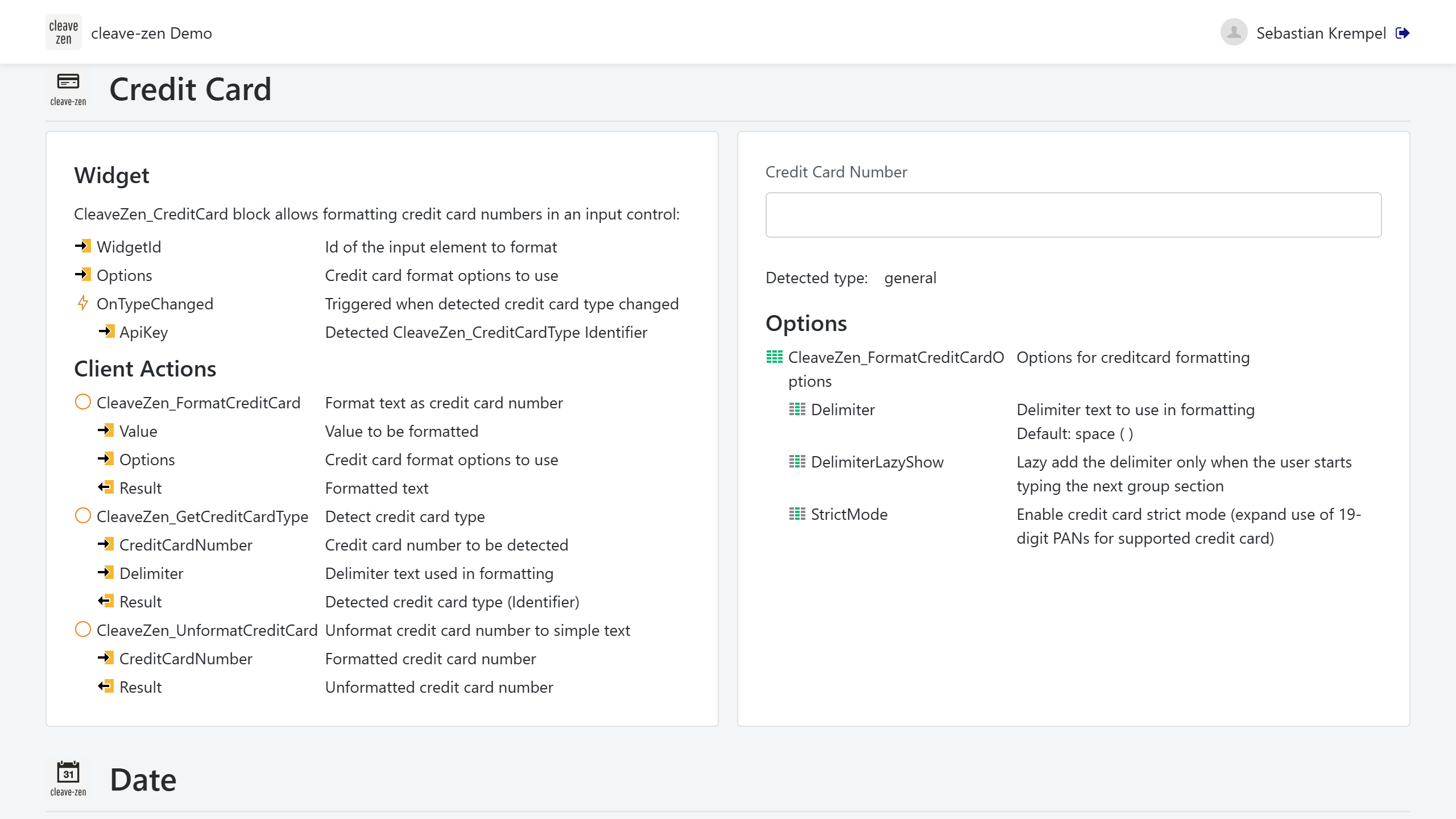Click the circle icon beside CleaveZen_GetCreditCardType
Image resolution: width=1456 pixels, height=819 pixels.
click(83, 516)
